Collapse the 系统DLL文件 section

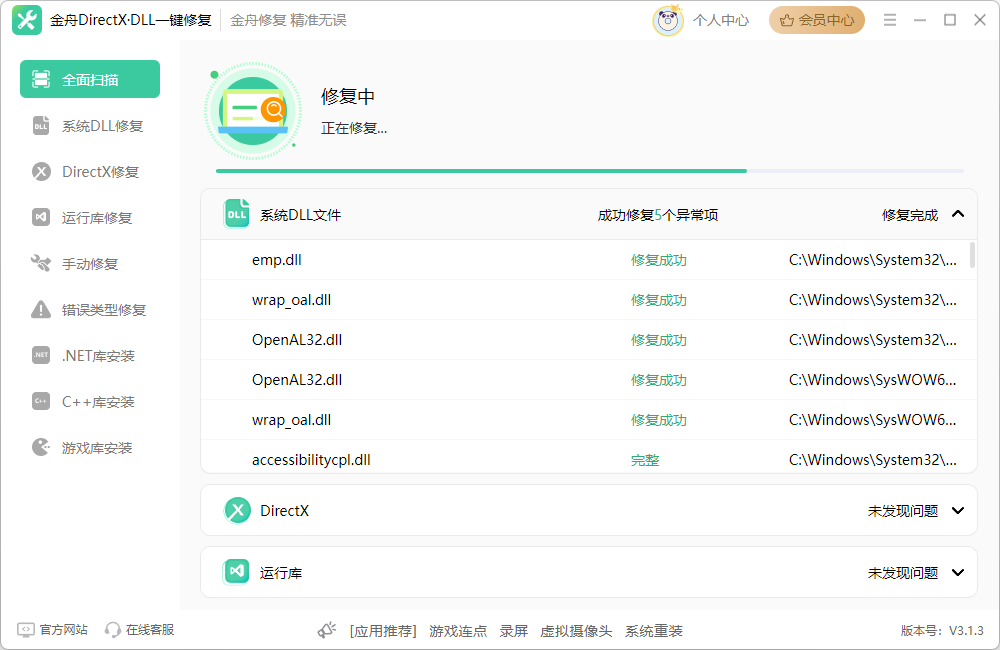[958, 214]
